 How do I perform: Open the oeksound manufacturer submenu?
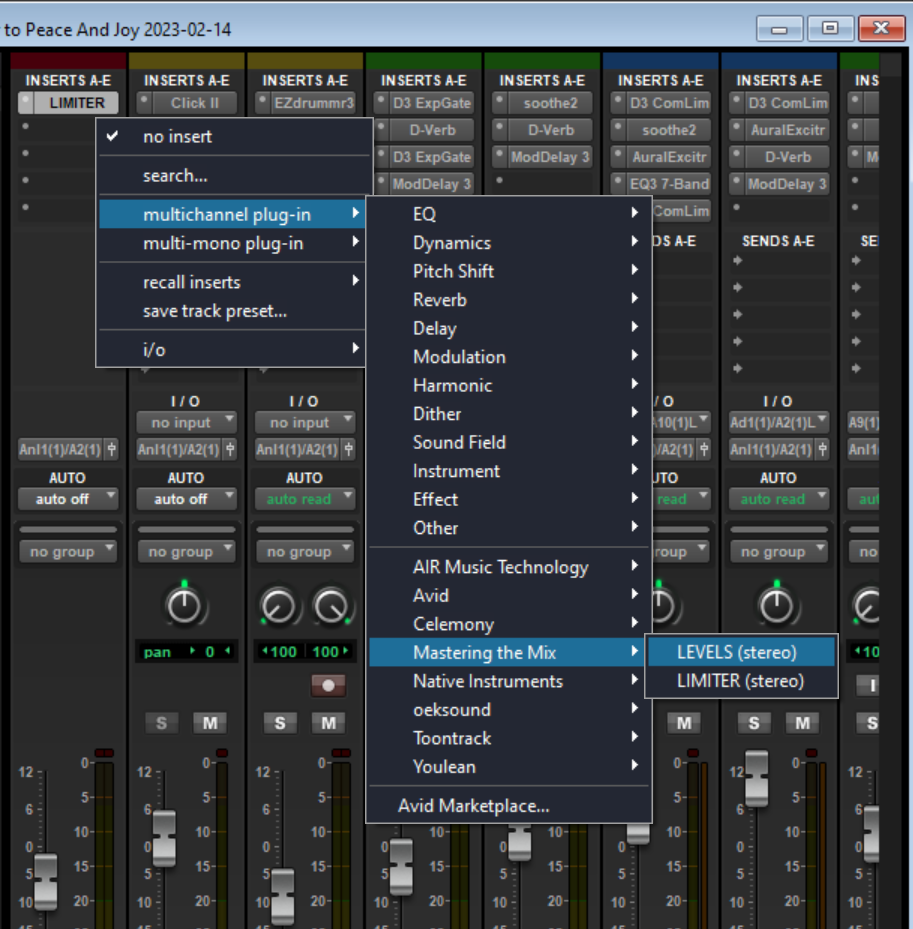[509, 709]
